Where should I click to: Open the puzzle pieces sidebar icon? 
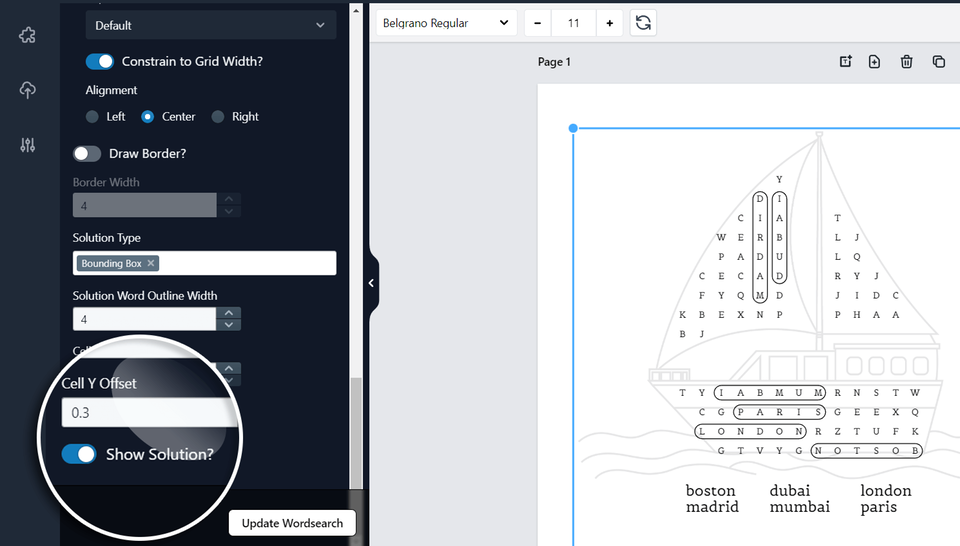click(x=27, y=36)
